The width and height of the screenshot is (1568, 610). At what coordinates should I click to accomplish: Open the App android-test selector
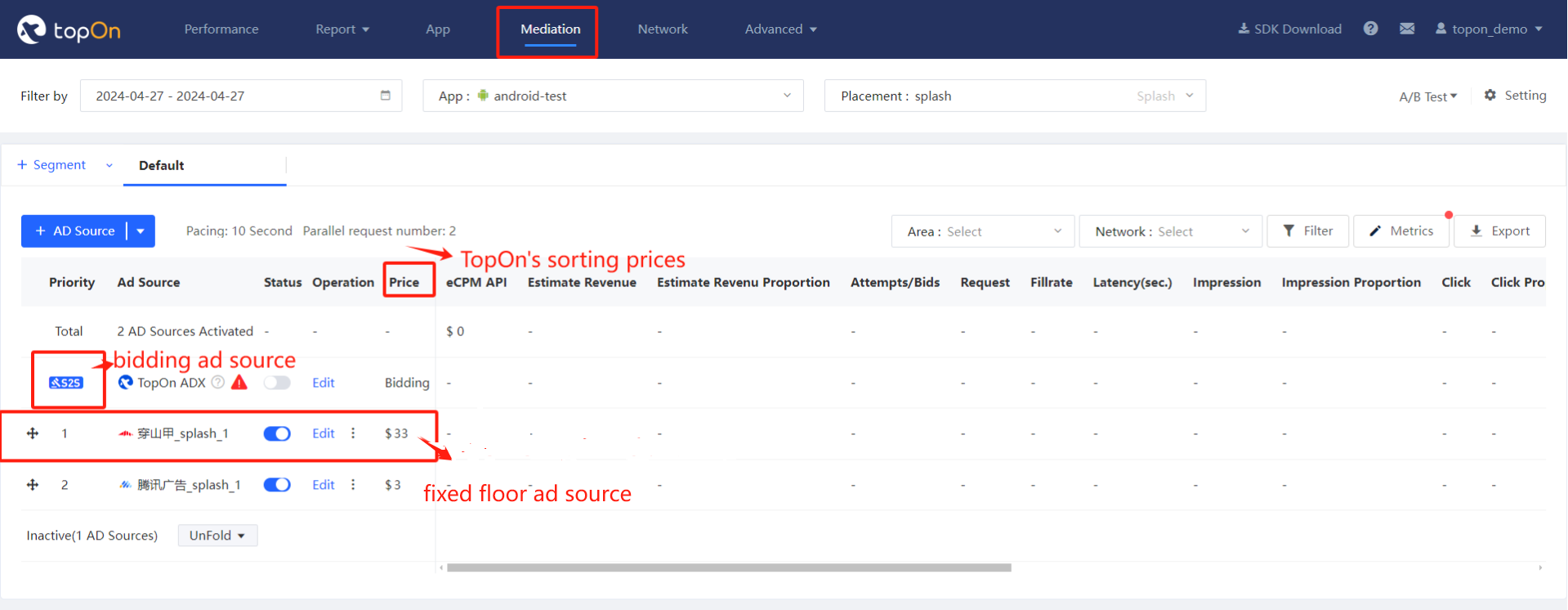click(x=613, y=96)
